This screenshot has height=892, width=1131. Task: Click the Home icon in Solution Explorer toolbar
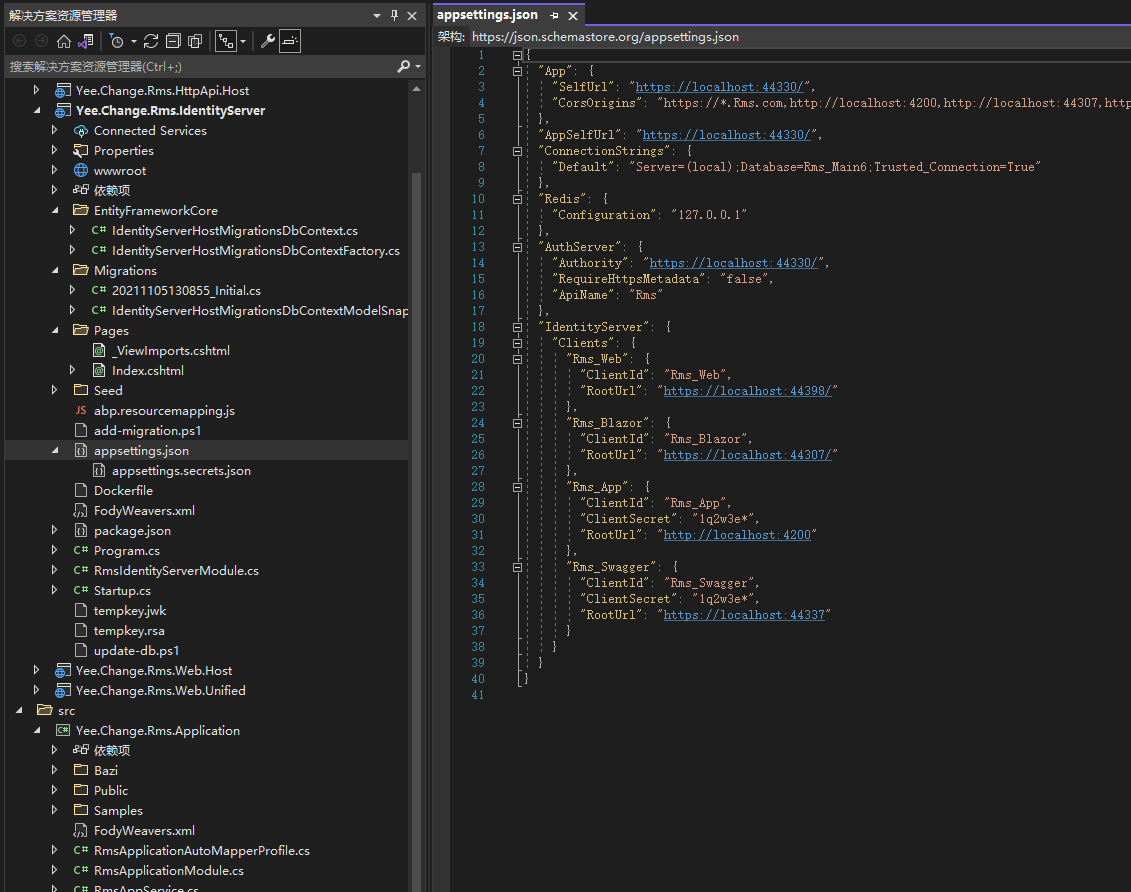tap(64, 41)
